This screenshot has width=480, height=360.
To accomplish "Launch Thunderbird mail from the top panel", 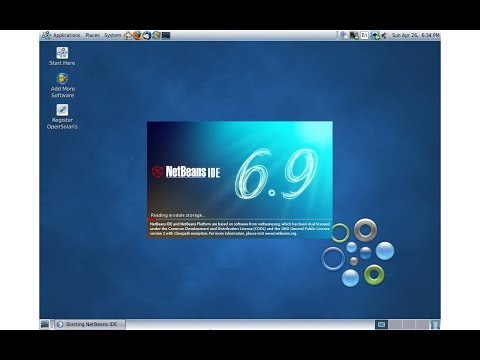I will (x=147, y=35).
